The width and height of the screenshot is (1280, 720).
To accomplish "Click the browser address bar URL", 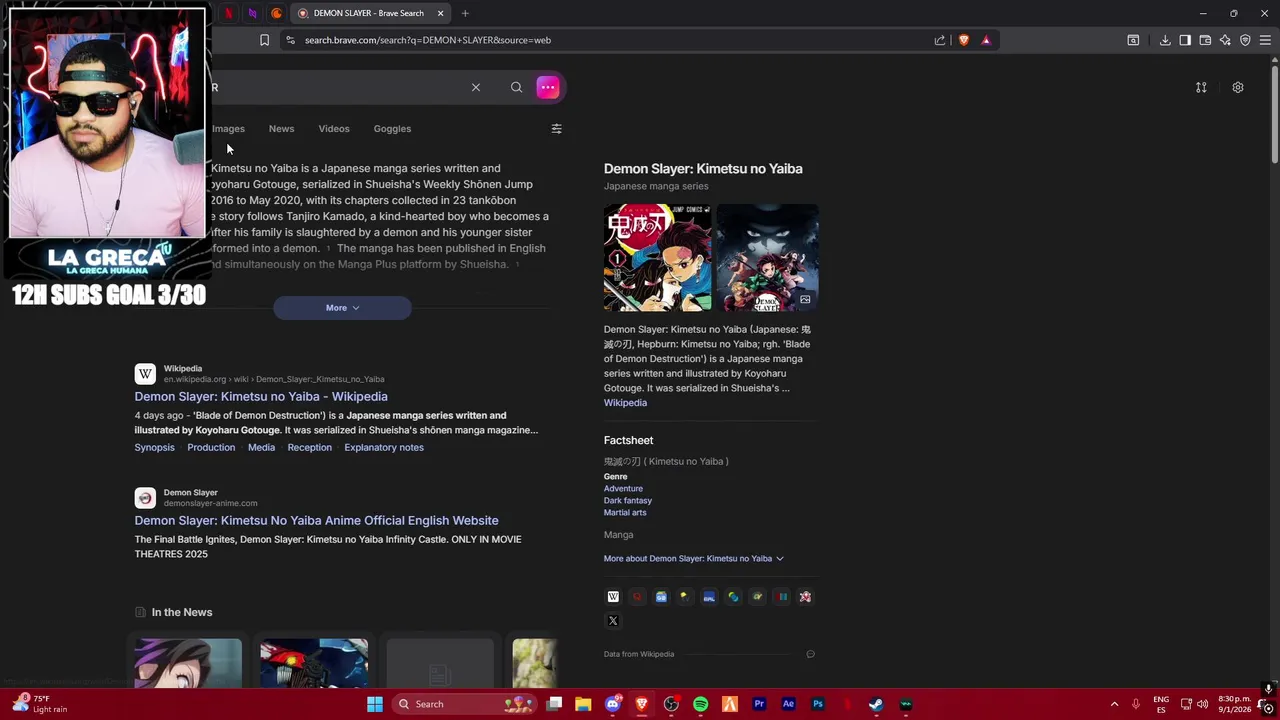I will (428, 40).
